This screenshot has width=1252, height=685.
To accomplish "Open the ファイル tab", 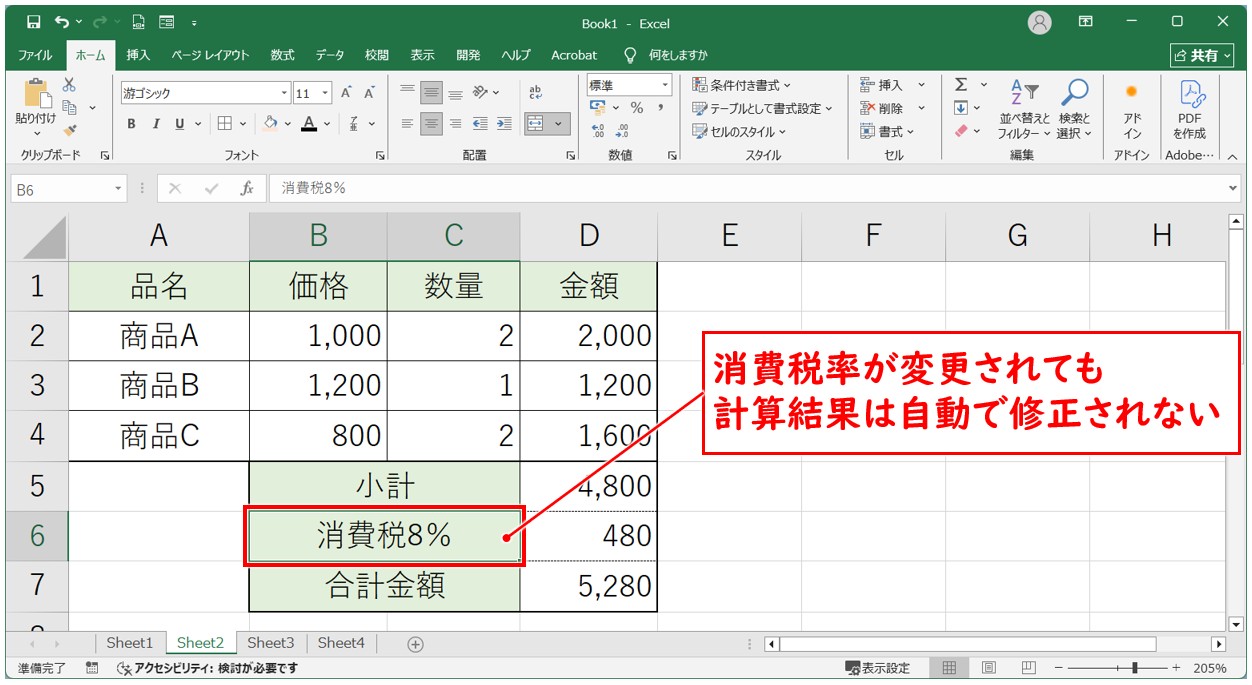I will click(35, 55).
